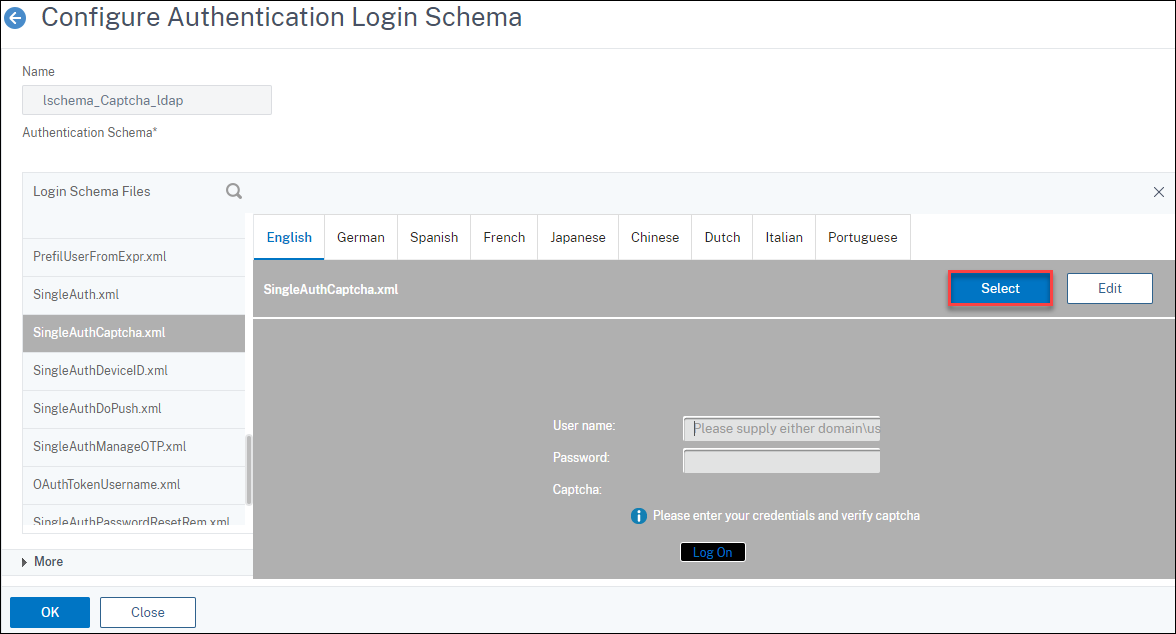
Task: Switch to the Italian tab
Action: click(784, 237)
